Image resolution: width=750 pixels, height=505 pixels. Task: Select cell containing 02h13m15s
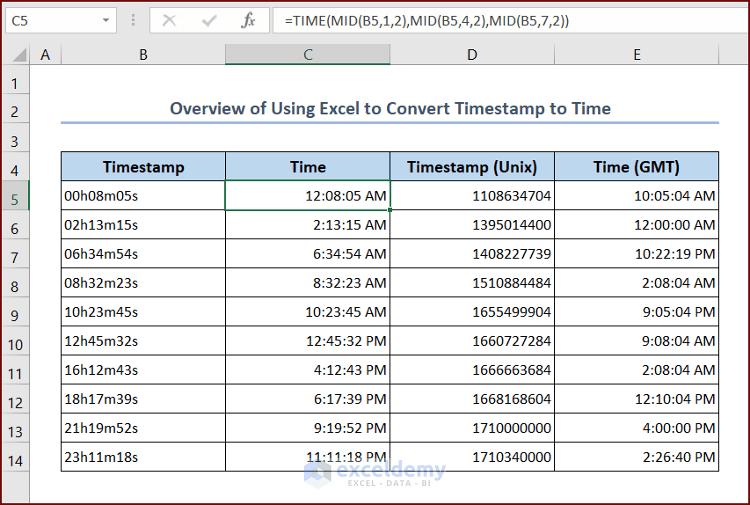tap(143, 225)
